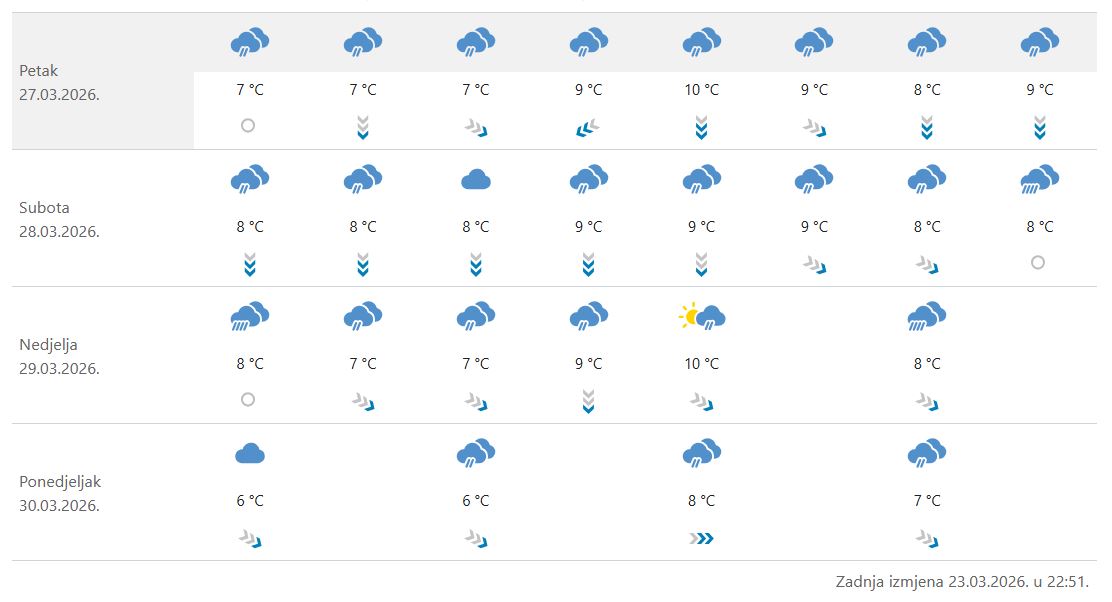Click the 7 °C temperature in Ponedjeljak row

click(x=927, y=500)
